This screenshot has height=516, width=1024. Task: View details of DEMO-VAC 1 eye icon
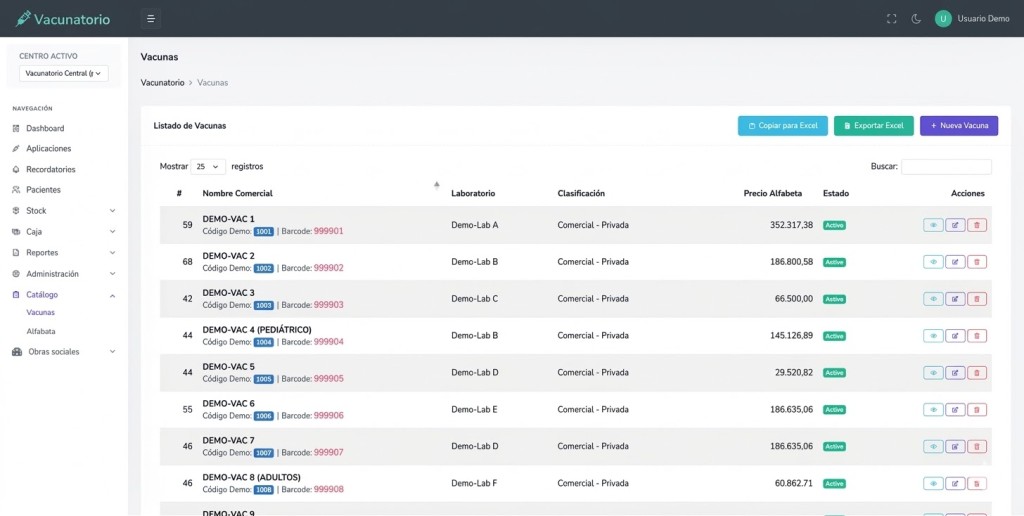pyautogui.click(x=933, y=225)
